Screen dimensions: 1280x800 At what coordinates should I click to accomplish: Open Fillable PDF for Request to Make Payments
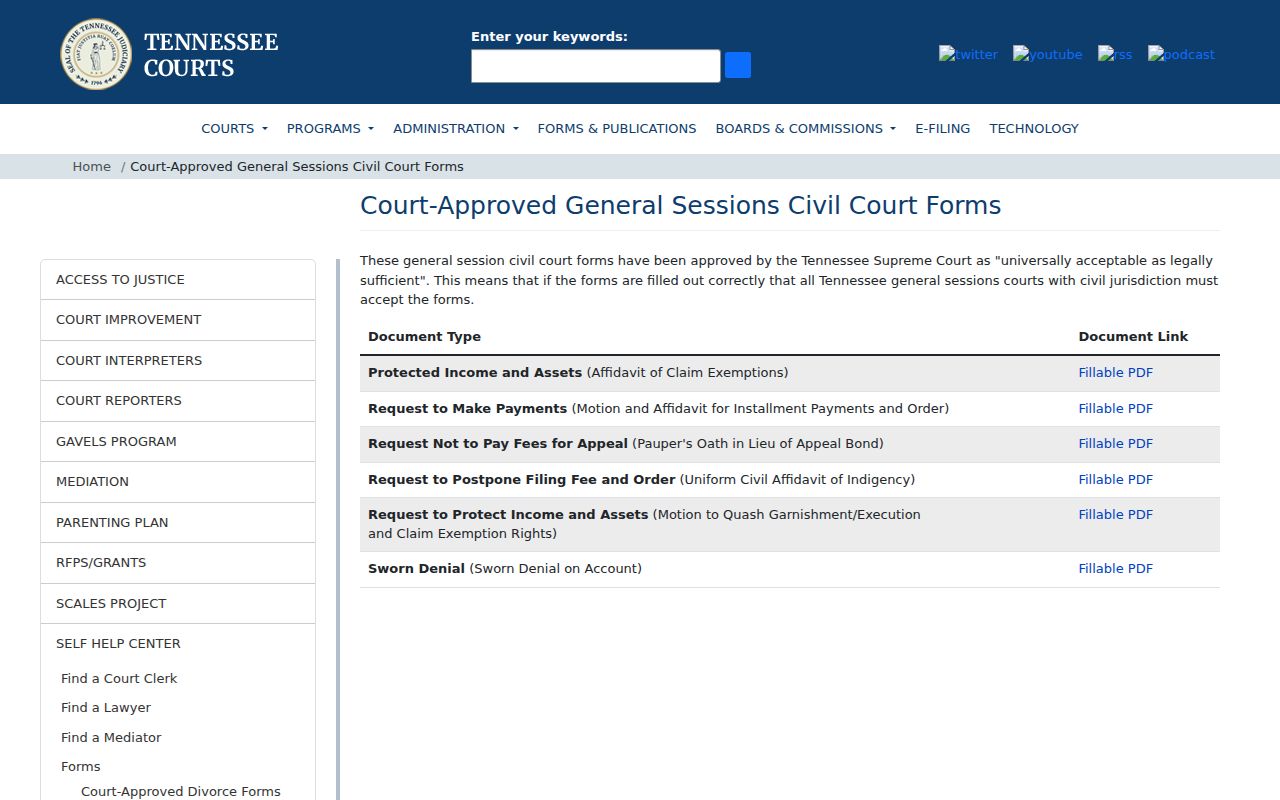tap(1115, 408)
